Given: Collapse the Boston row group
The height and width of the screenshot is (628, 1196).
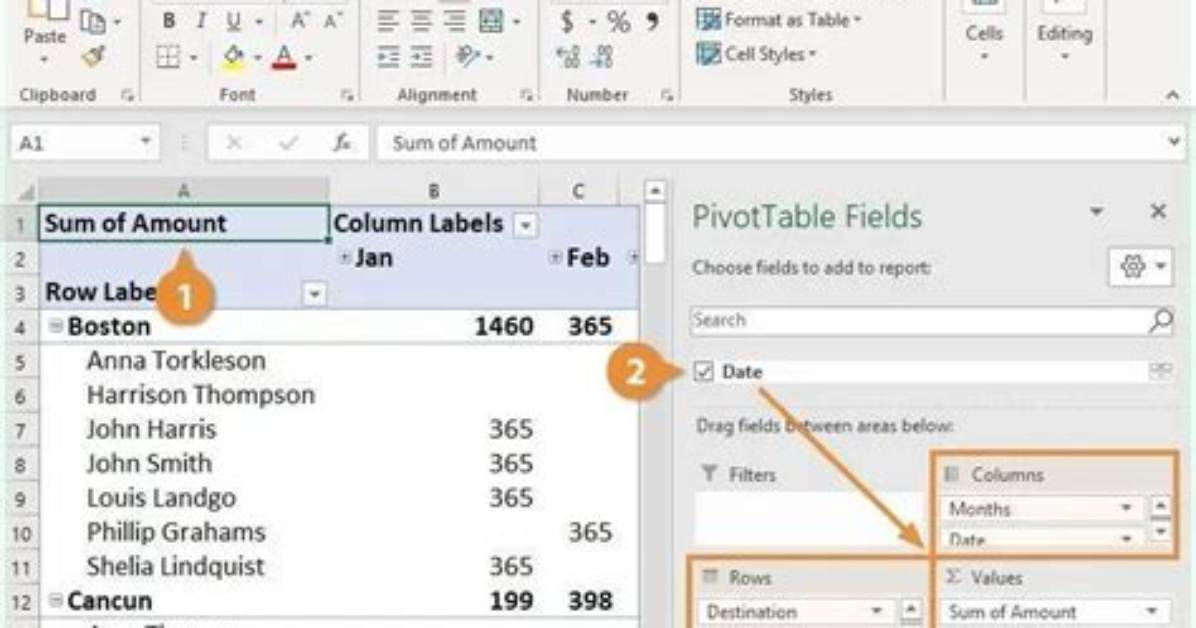Looking at the screenshot, I should pos(56,326).
